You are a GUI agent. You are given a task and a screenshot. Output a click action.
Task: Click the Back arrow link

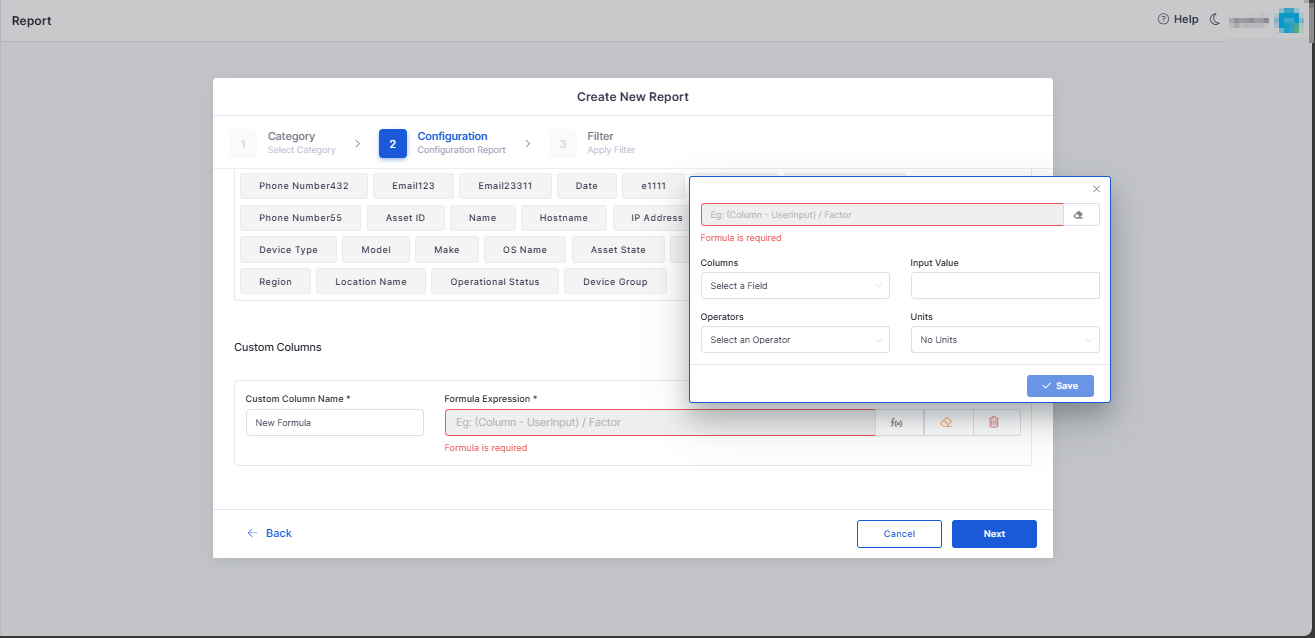(x=270, y=533)
